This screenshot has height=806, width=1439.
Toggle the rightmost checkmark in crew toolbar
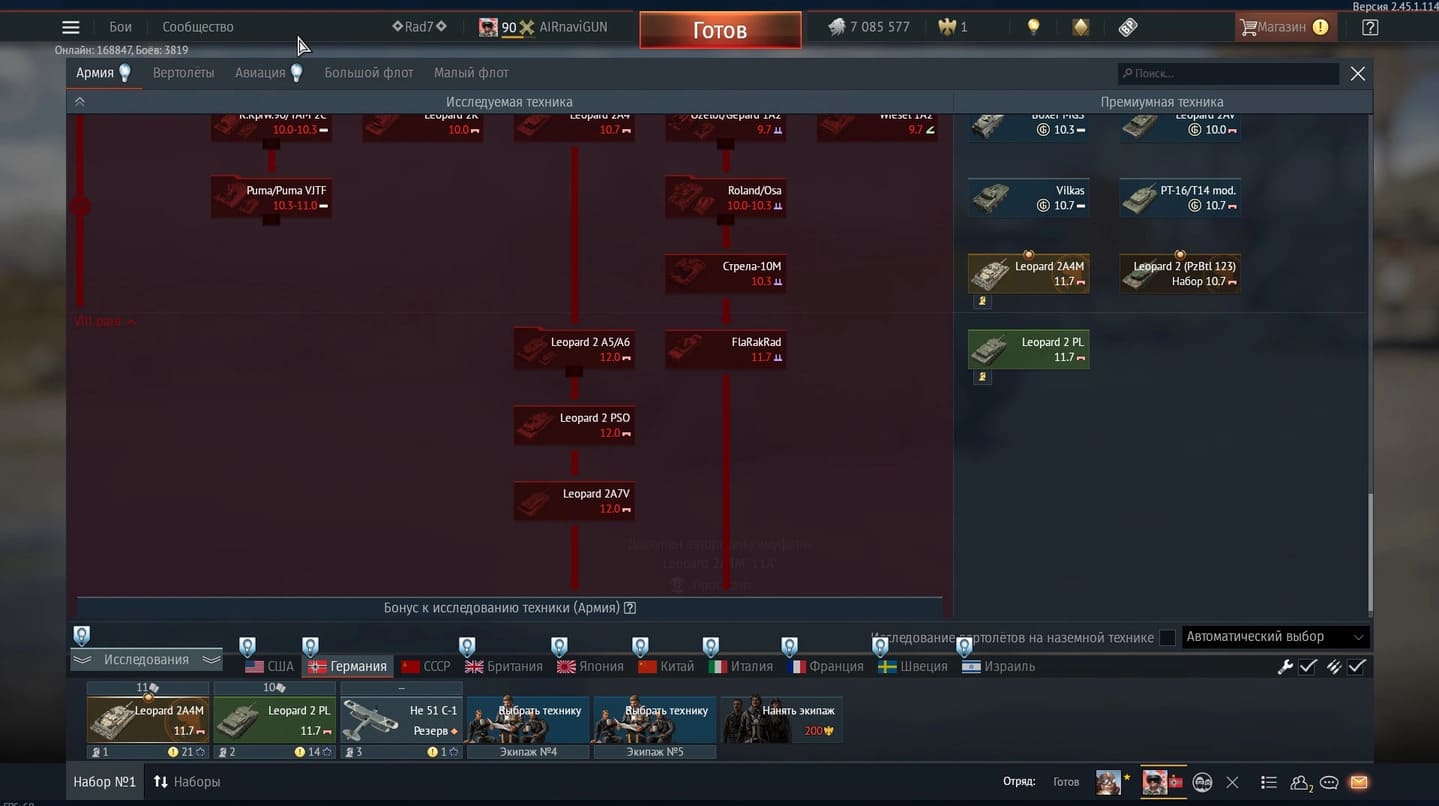click(x=1357, y=667)
